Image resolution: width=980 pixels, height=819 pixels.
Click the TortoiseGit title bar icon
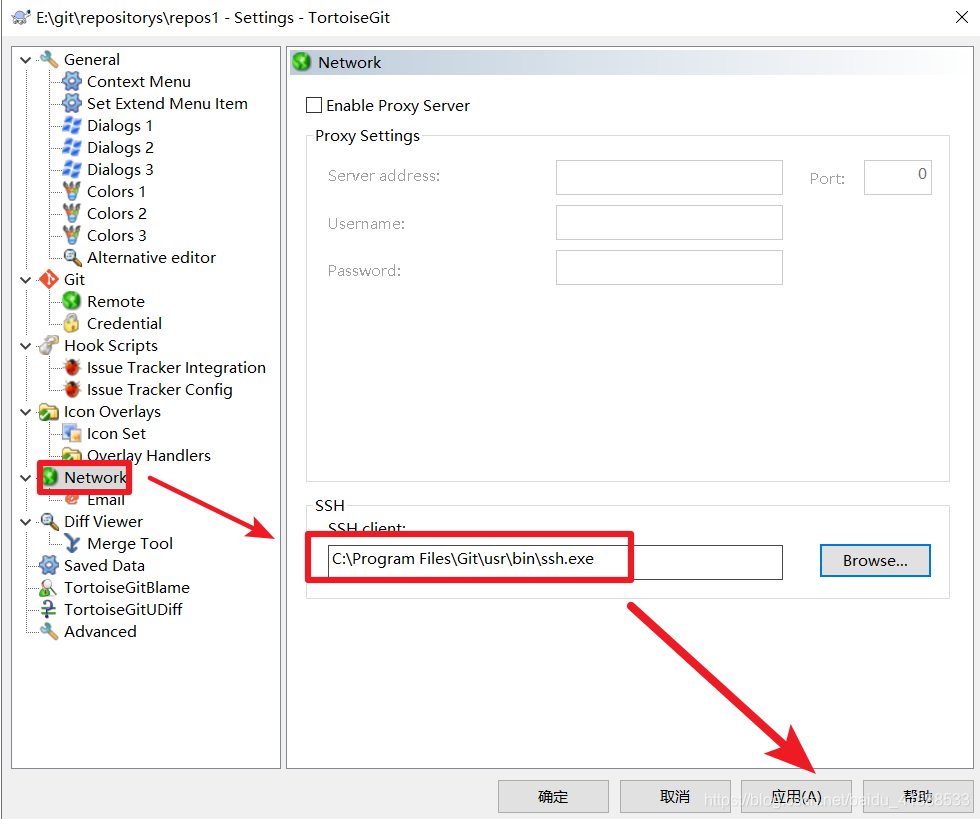pyautogui.click(x=21, y=17)
